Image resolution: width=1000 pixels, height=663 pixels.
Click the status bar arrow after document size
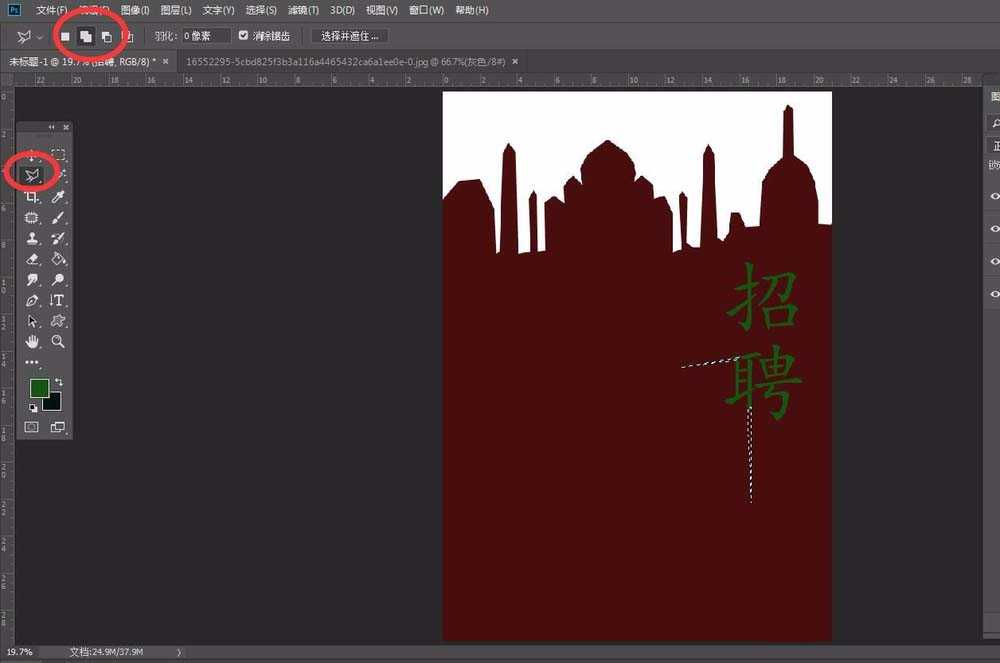click(179, 652)
